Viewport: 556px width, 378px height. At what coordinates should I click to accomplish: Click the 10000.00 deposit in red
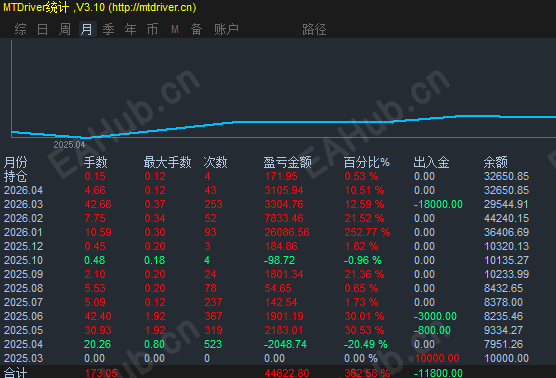point(437,358)
